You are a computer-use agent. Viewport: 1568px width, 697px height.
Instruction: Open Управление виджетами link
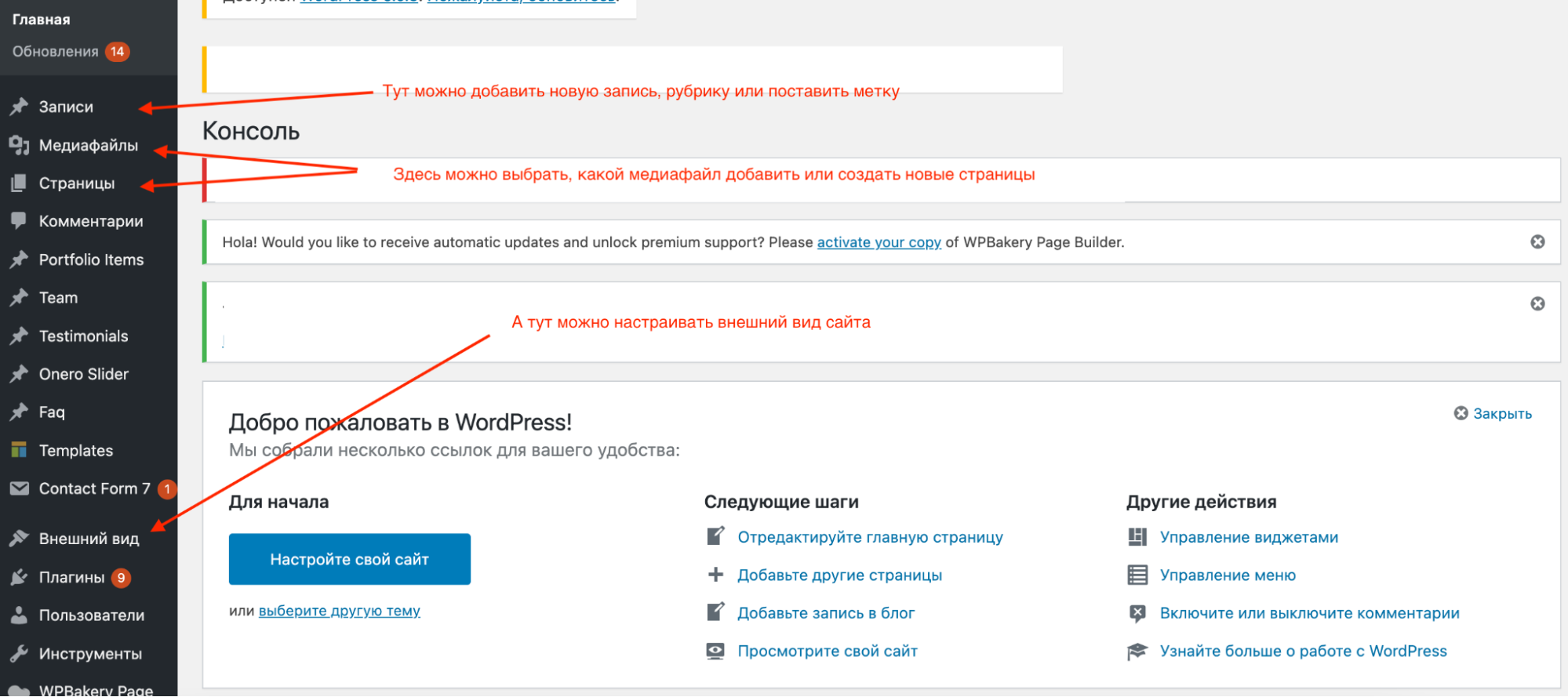pyautogui.click(x=1250, y=537)
